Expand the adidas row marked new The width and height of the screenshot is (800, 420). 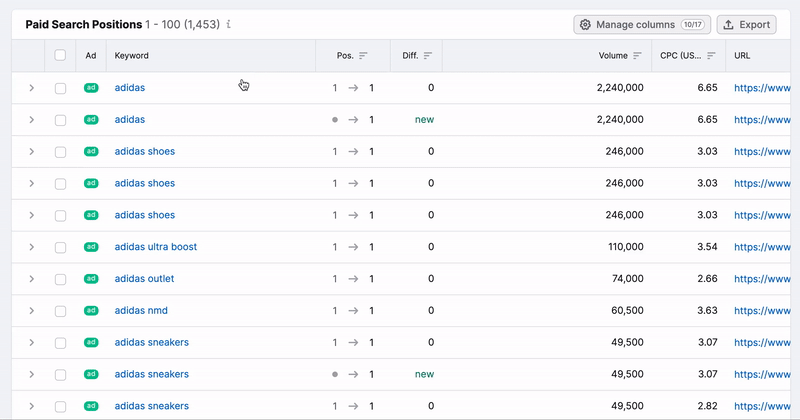32,119
